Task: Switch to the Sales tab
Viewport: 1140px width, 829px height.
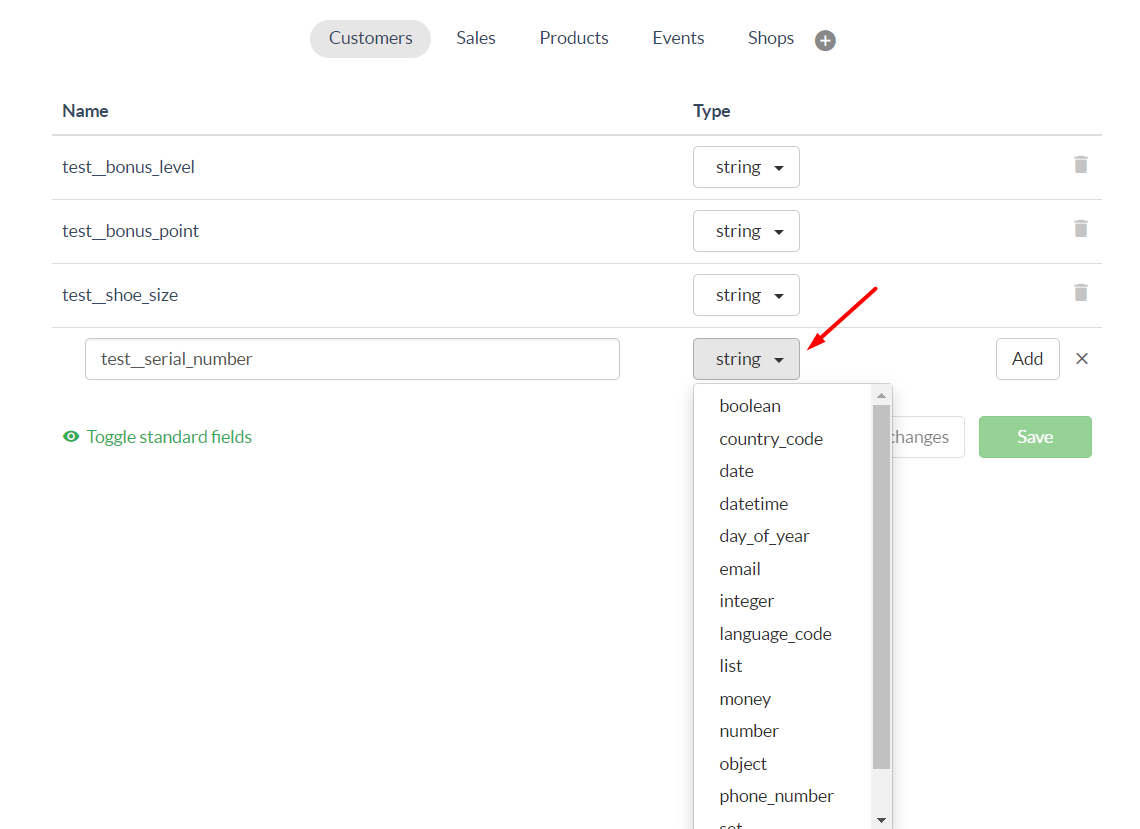Action: [475, 39]
